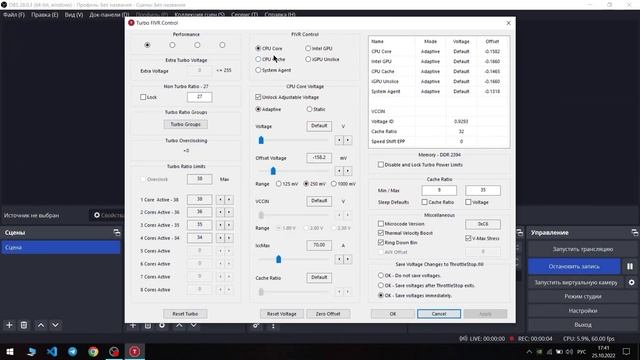Open the Вид menu
This screenshot has width=640, height=360.
click(74, 15)
